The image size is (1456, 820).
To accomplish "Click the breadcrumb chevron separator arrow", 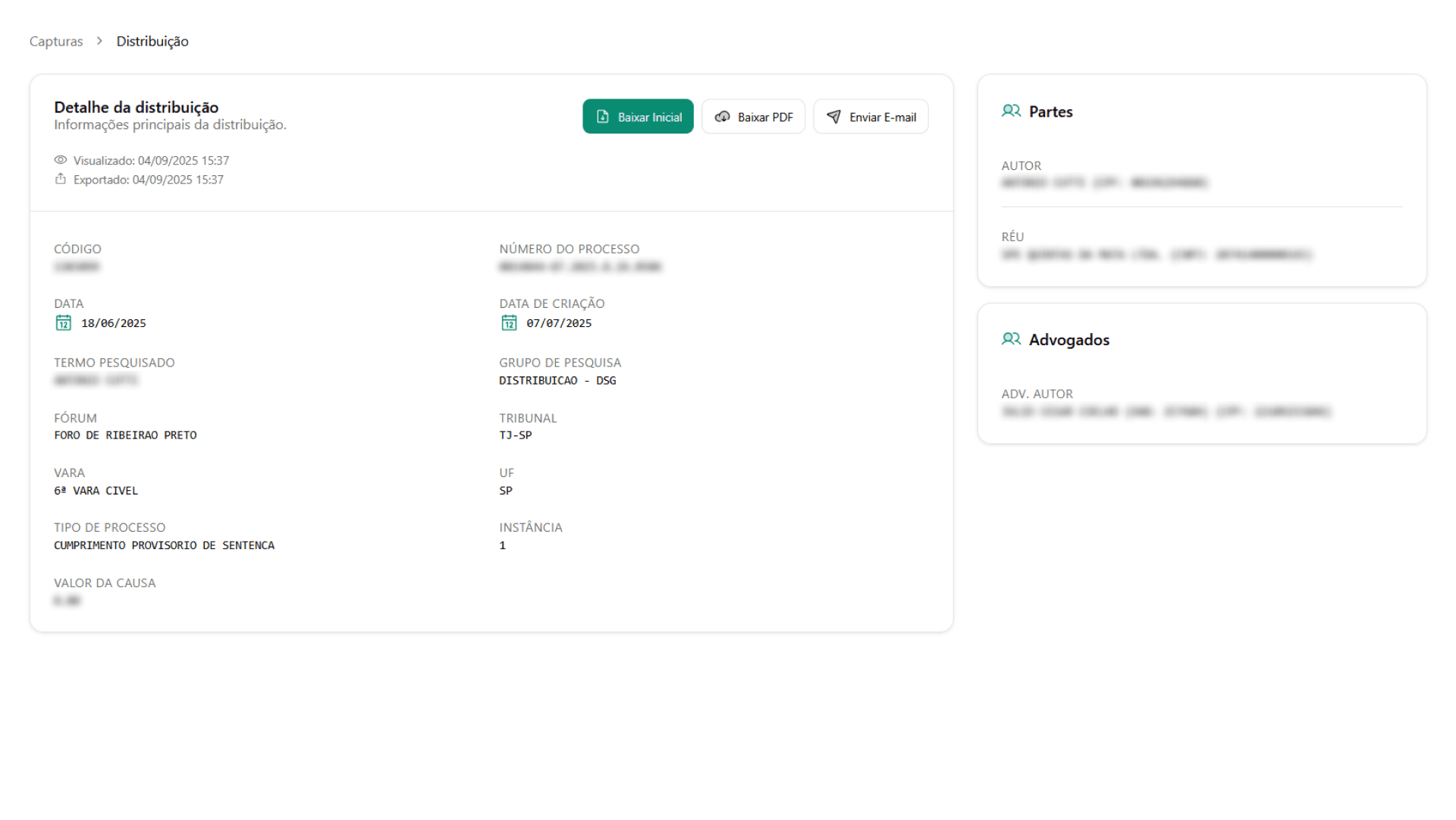I will coord(99,41).
